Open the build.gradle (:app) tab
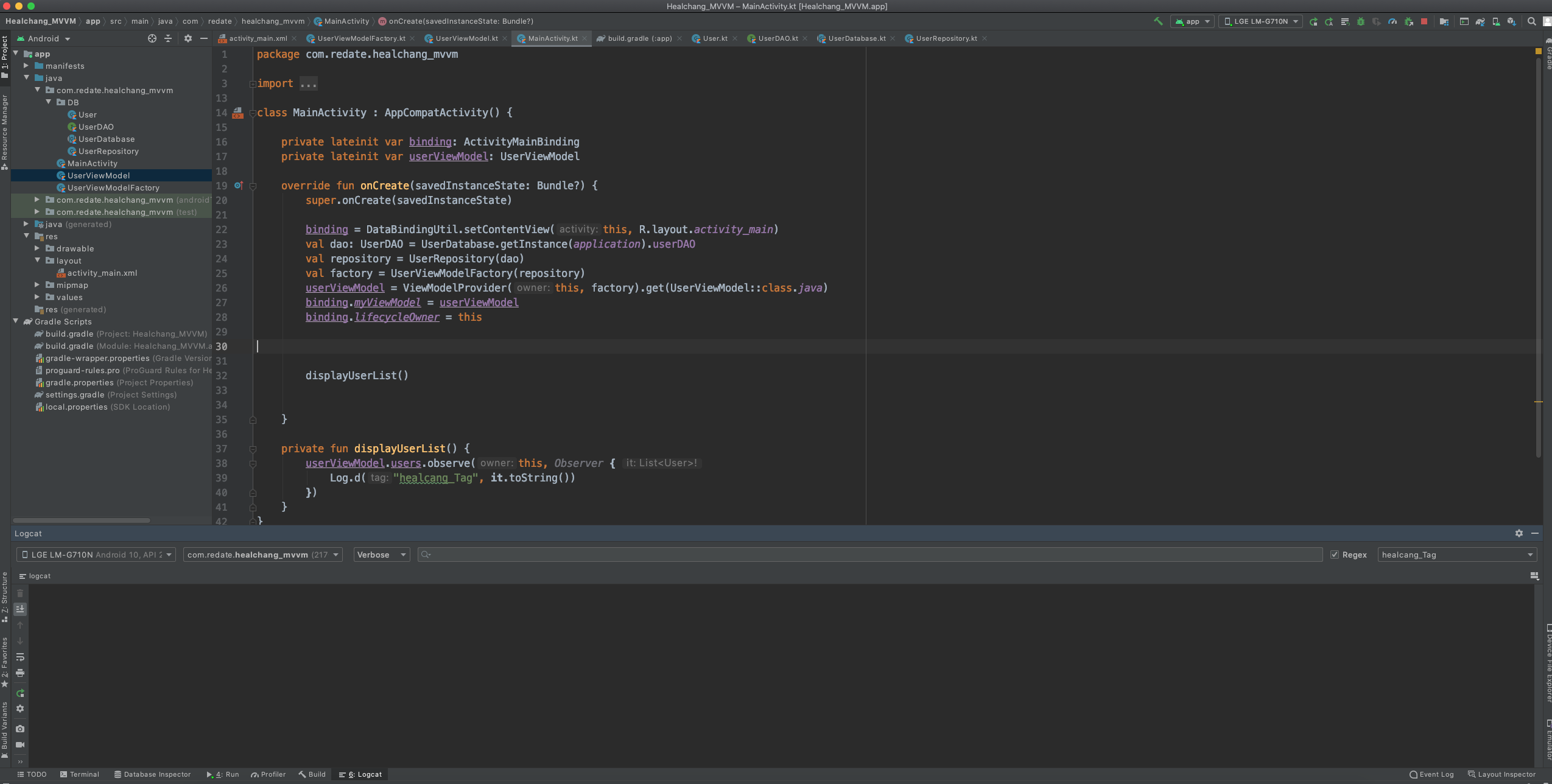Screen dimensions: 1552x784 coord(639,38)
